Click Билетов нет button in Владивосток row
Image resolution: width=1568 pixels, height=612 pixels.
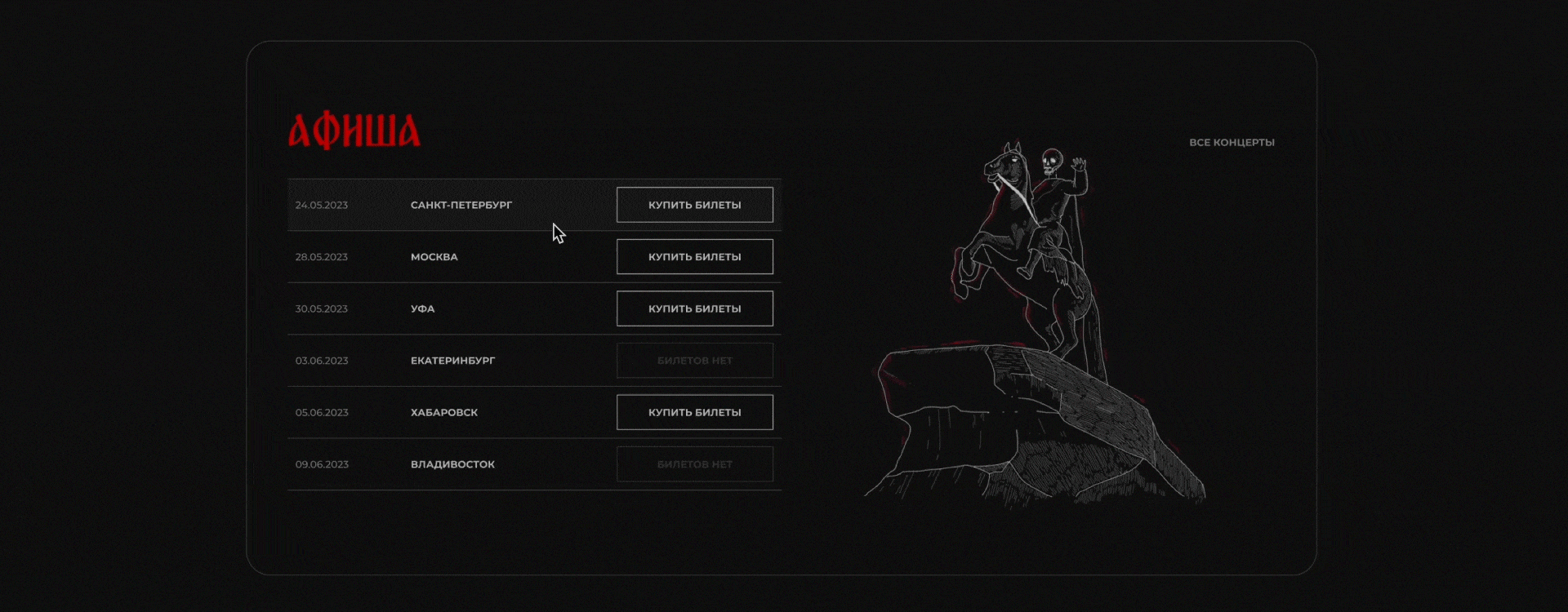(x=694, y=464)
